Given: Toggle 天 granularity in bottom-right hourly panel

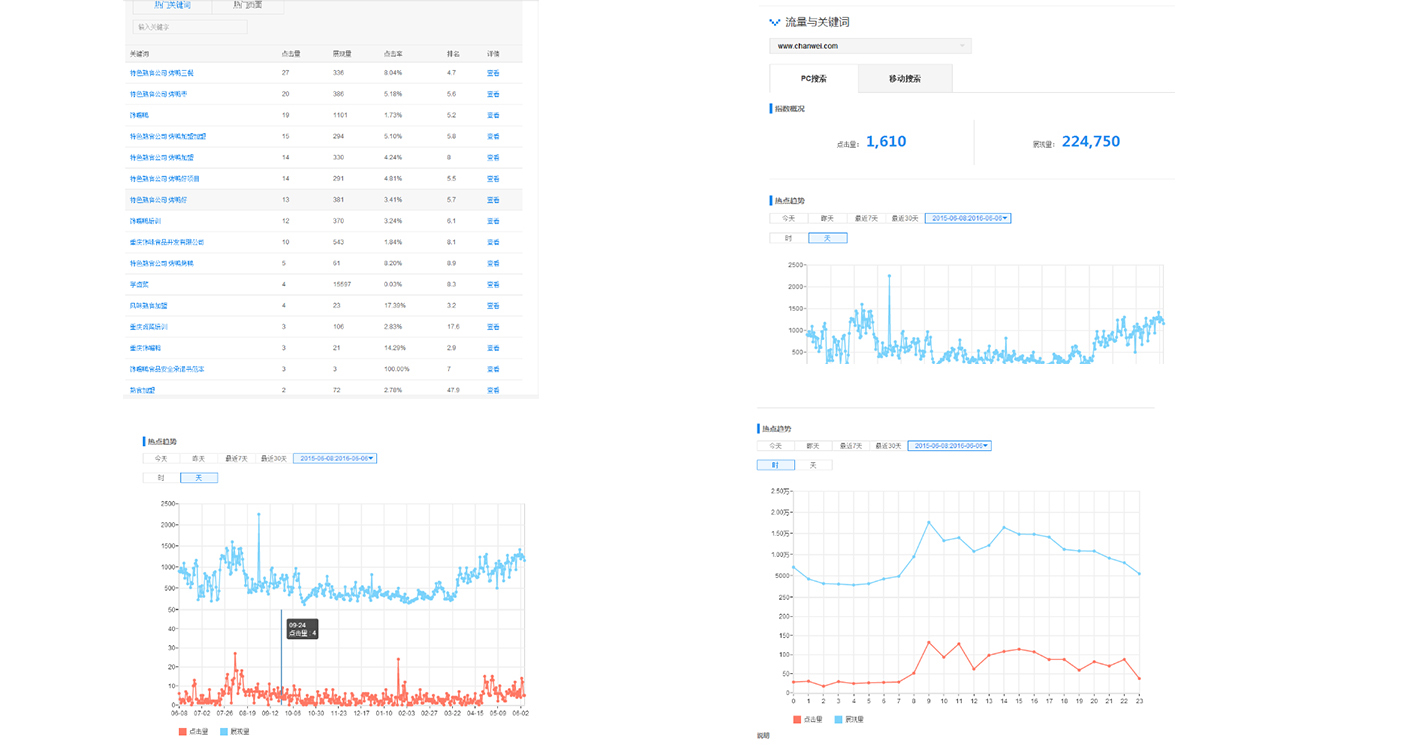Looking at the screenshot, I should 813,465.
